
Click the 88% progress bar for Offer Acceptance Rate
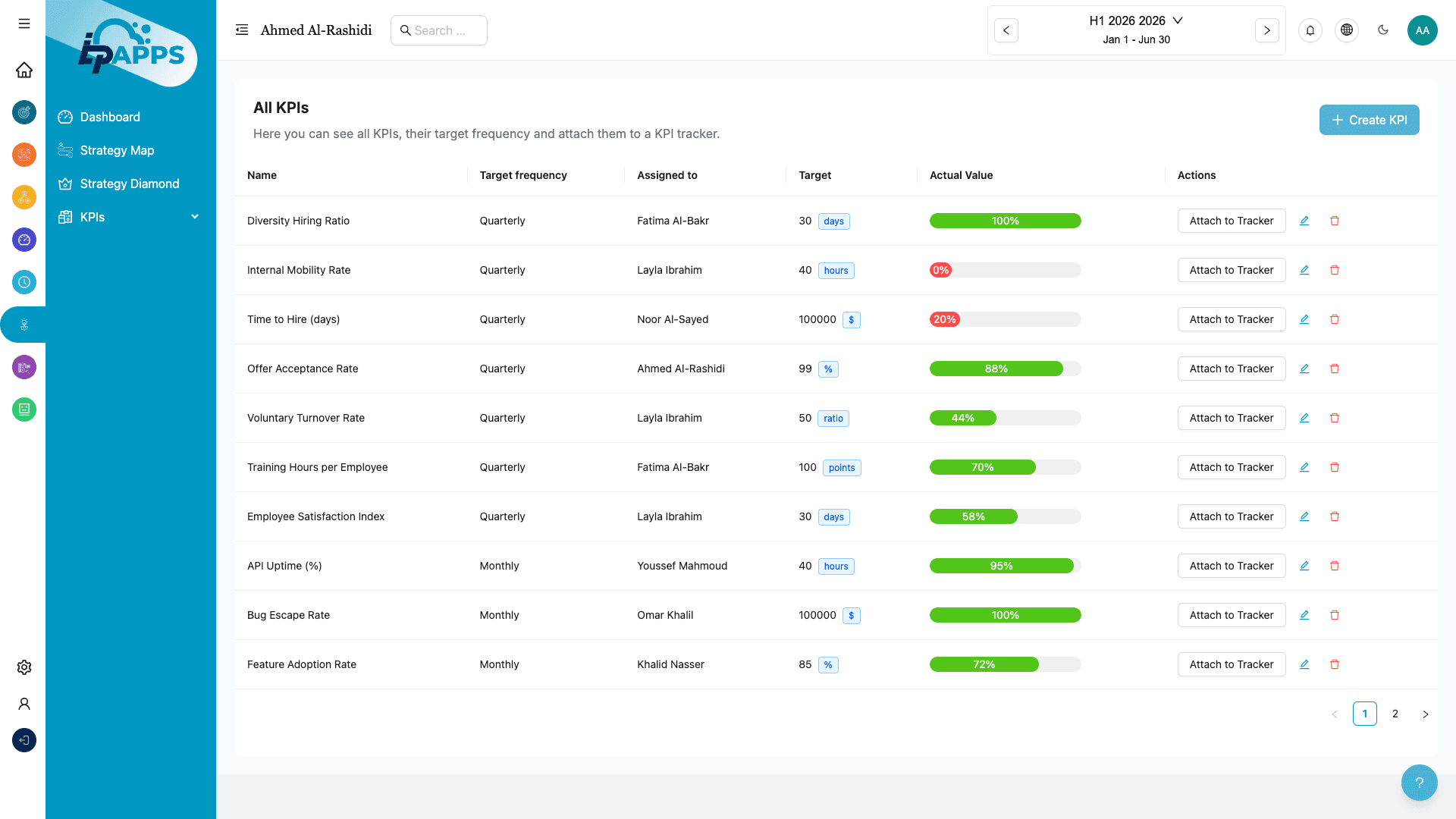(x=996, y=369)
